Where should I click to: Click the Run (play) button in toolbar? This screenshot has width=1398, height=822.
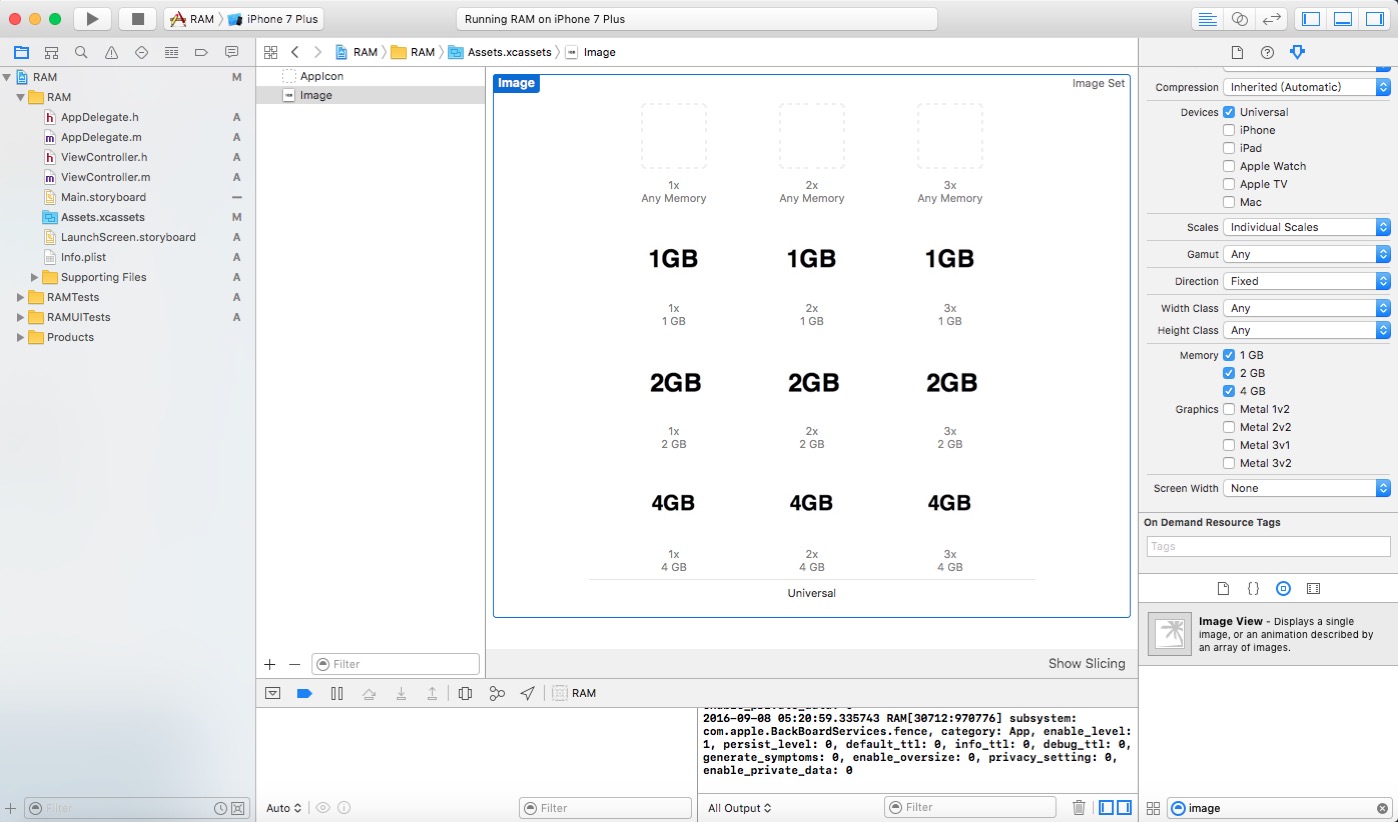[92, 19]
